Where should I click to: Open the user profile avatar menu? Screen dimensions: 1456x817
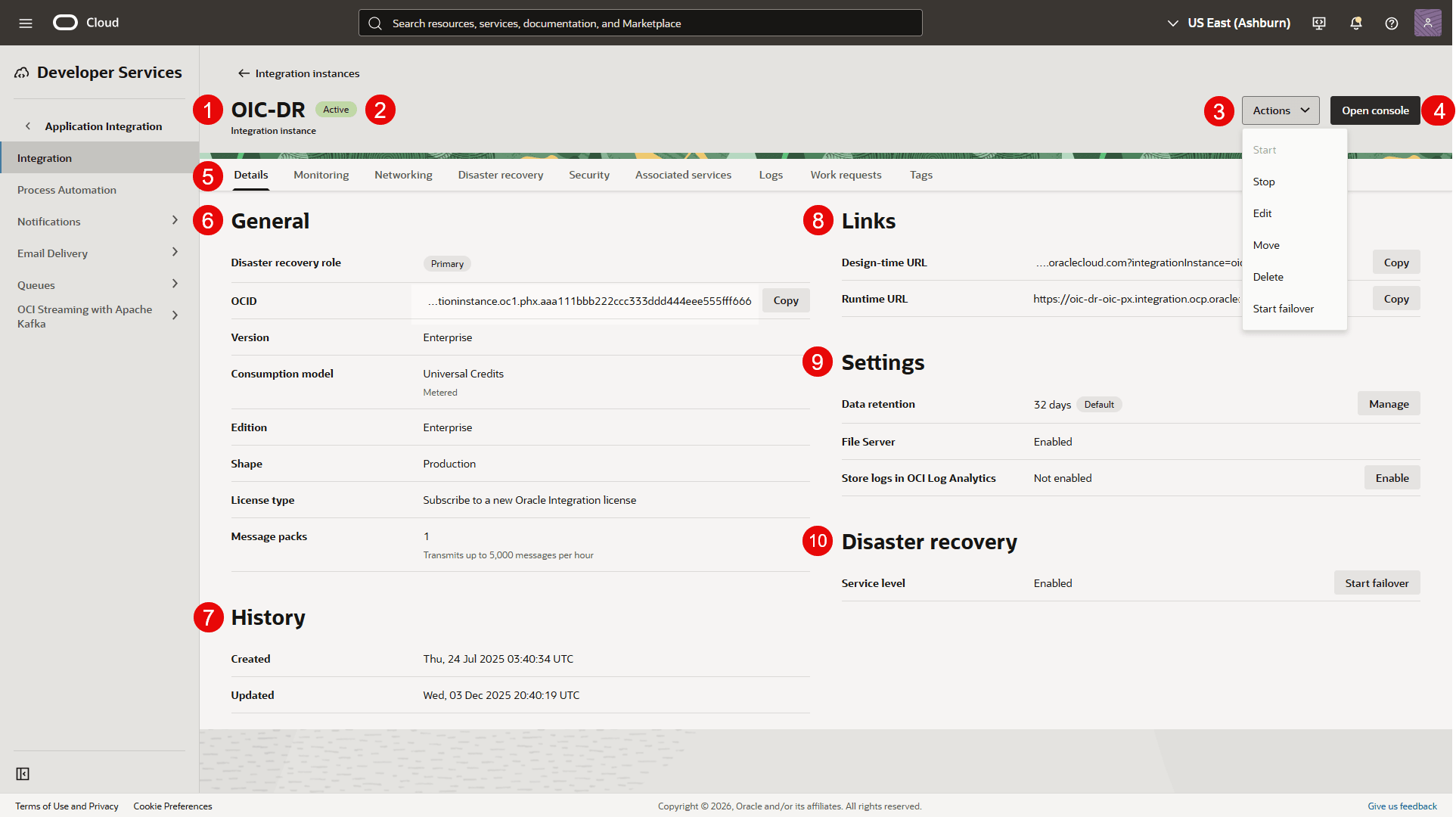1427,23
